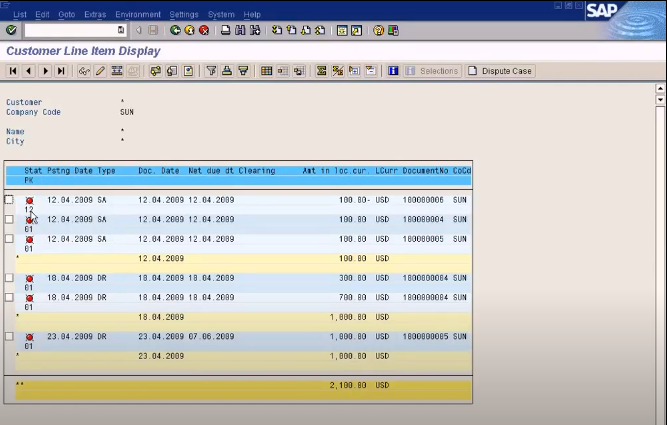667x425 pixels.
Task: Jump to the last item arrow
Action: coord(61,71)
